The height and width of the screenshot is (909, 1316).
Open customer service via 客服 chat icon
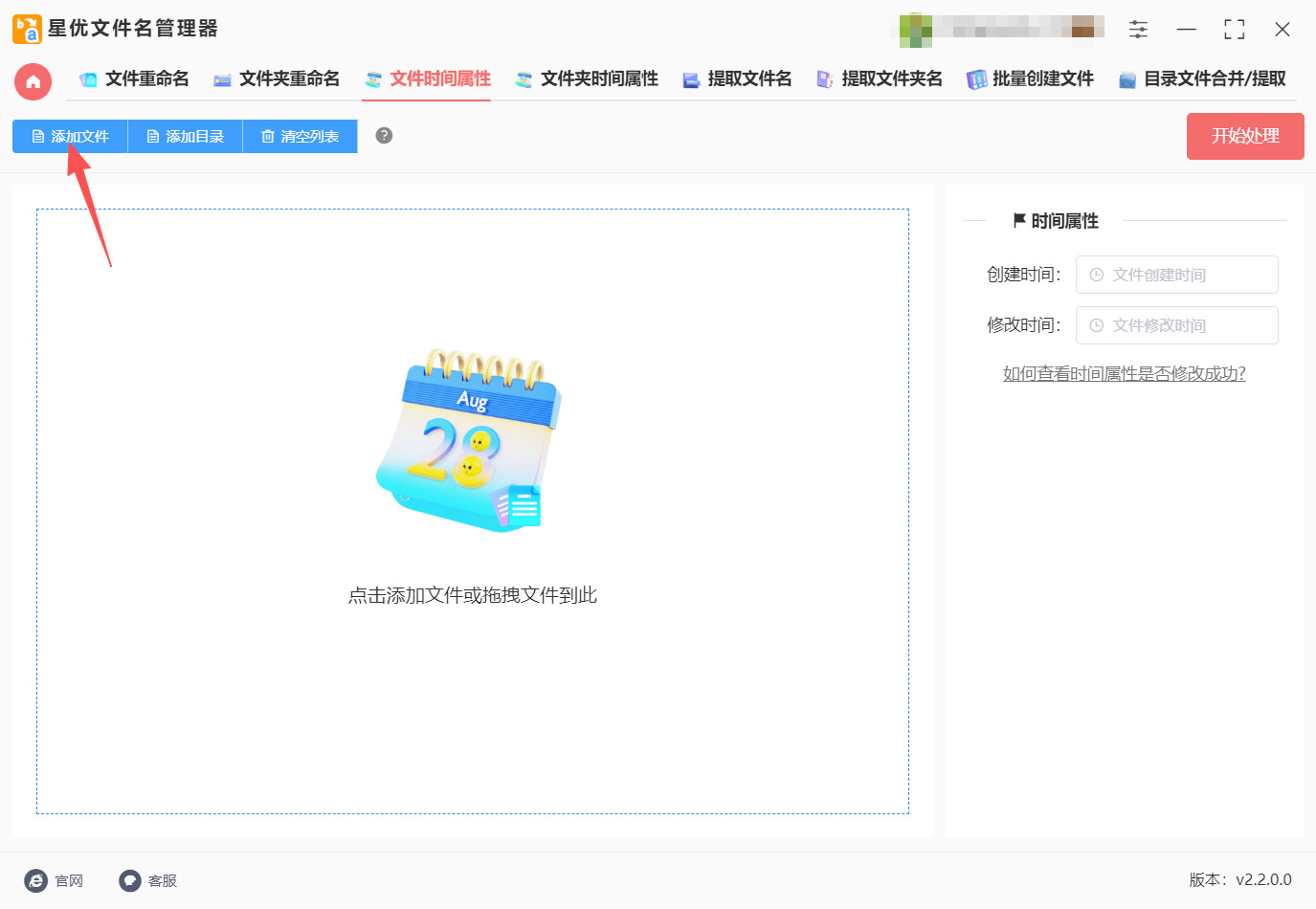pos(128,880)
